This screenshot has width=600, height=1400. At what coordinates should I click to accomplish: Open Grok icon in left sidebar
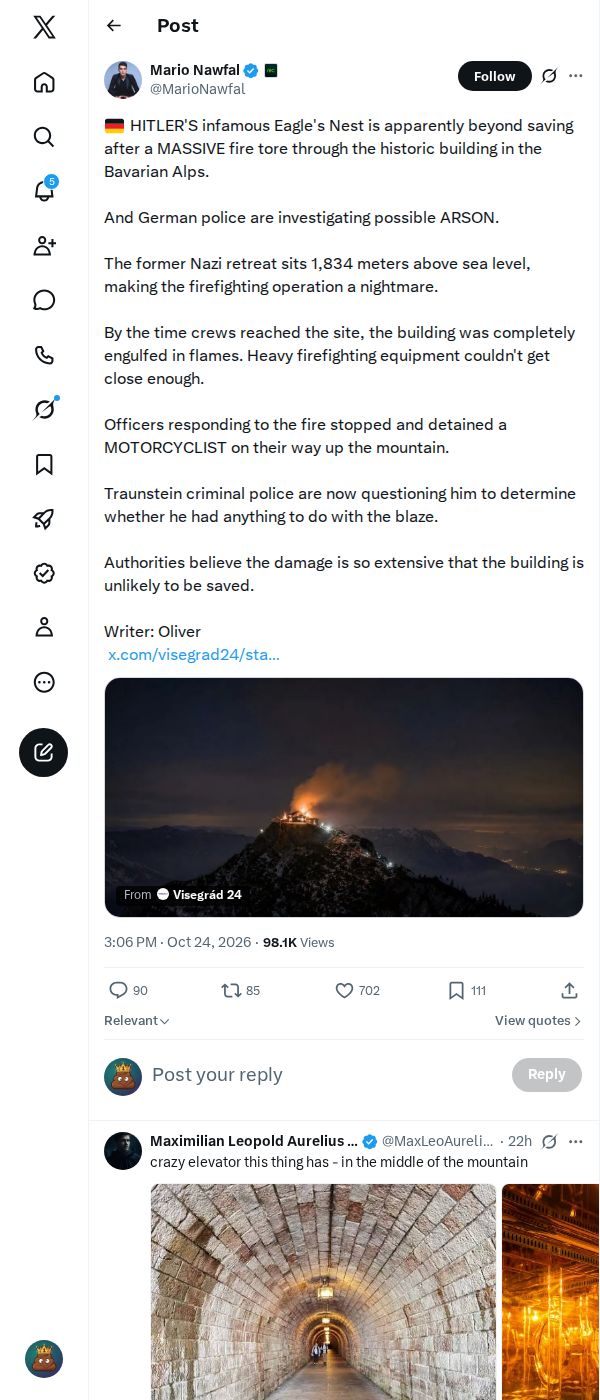tap(44, 409)
